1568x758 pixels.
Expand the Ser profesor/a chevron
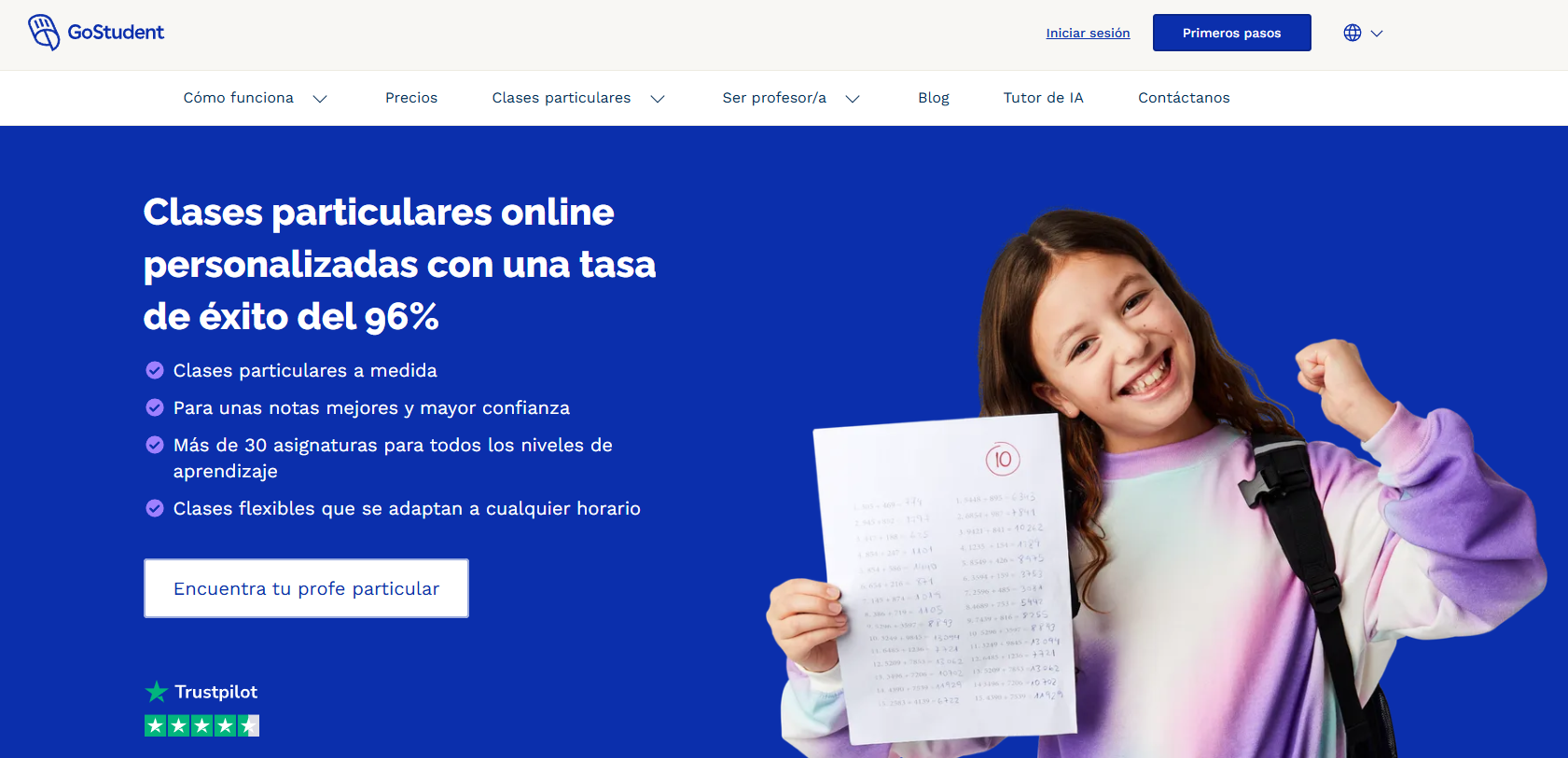tap(853, 99)
